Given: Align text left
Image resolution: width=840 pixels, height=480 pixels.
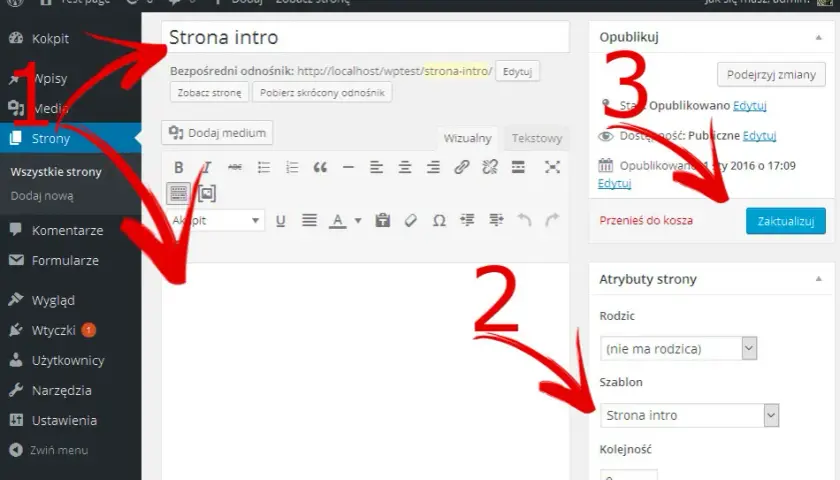Looking at the screenshot, I should 377,167.
